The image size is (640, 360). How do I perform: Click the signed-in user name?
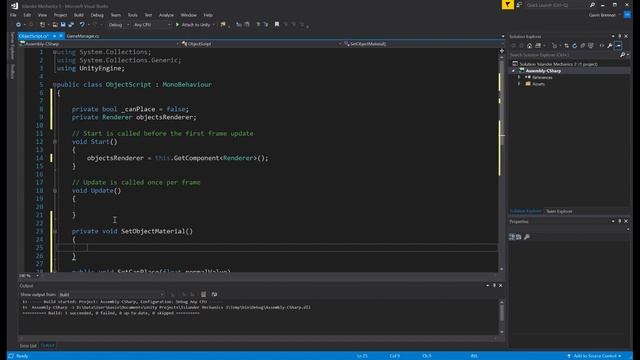(x=602, y=15)
